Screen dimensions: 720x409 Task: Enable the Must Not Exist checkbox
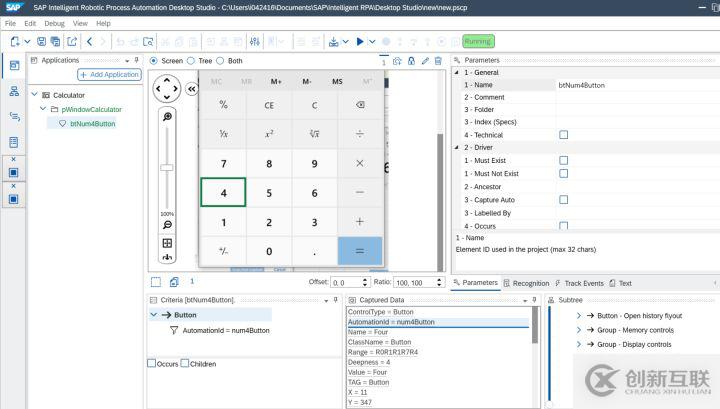564,174
